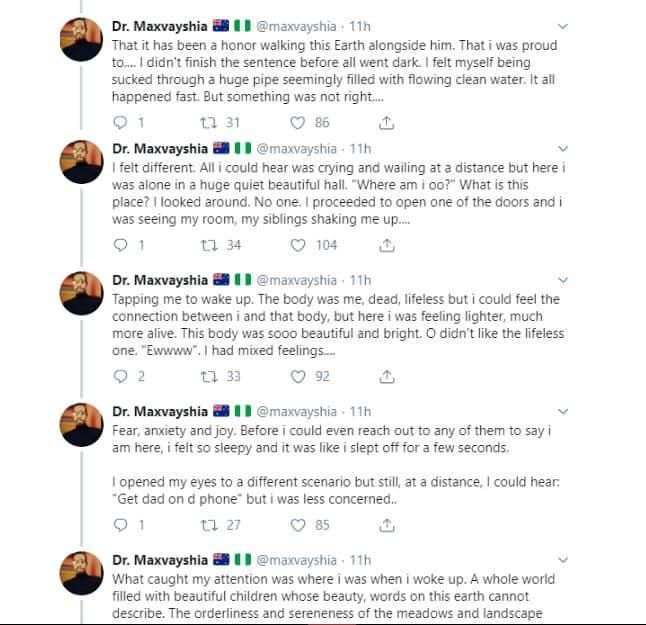Like the tweet showing 92 likes
Screen dimensions: 646x625
297,377
